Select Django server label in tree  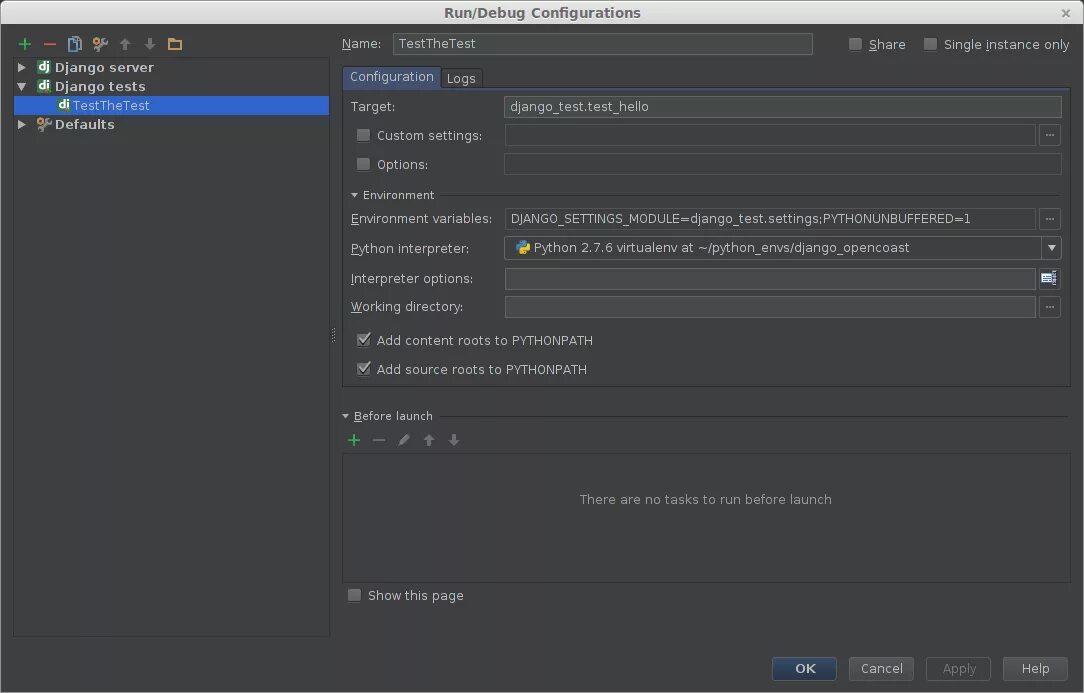point(104,67)
